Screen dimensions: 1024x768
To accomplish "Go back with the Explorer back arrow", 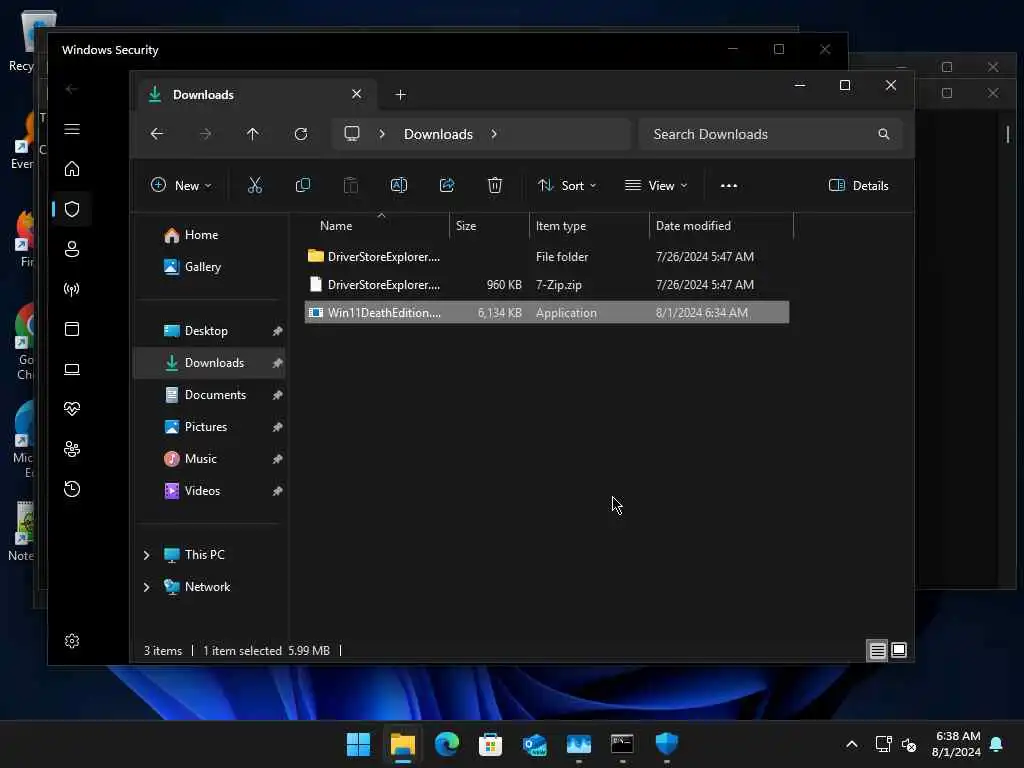I will (157, 134).
